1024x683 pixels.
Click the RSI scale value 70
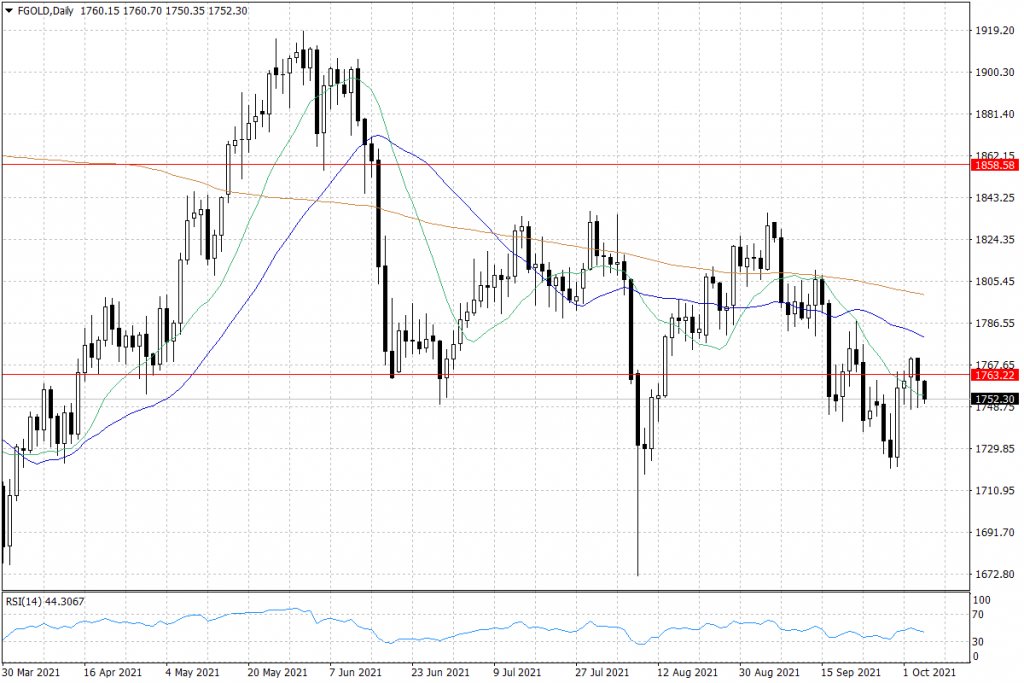(x=979, y=614)
